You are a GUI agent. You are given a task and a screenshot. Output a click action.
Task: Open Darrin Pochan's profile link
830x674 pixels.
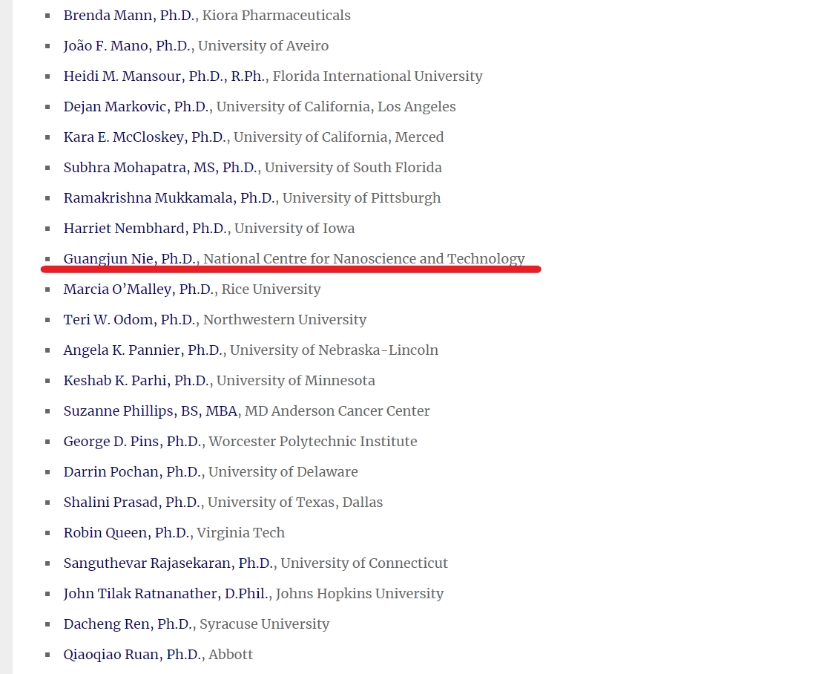132,472
